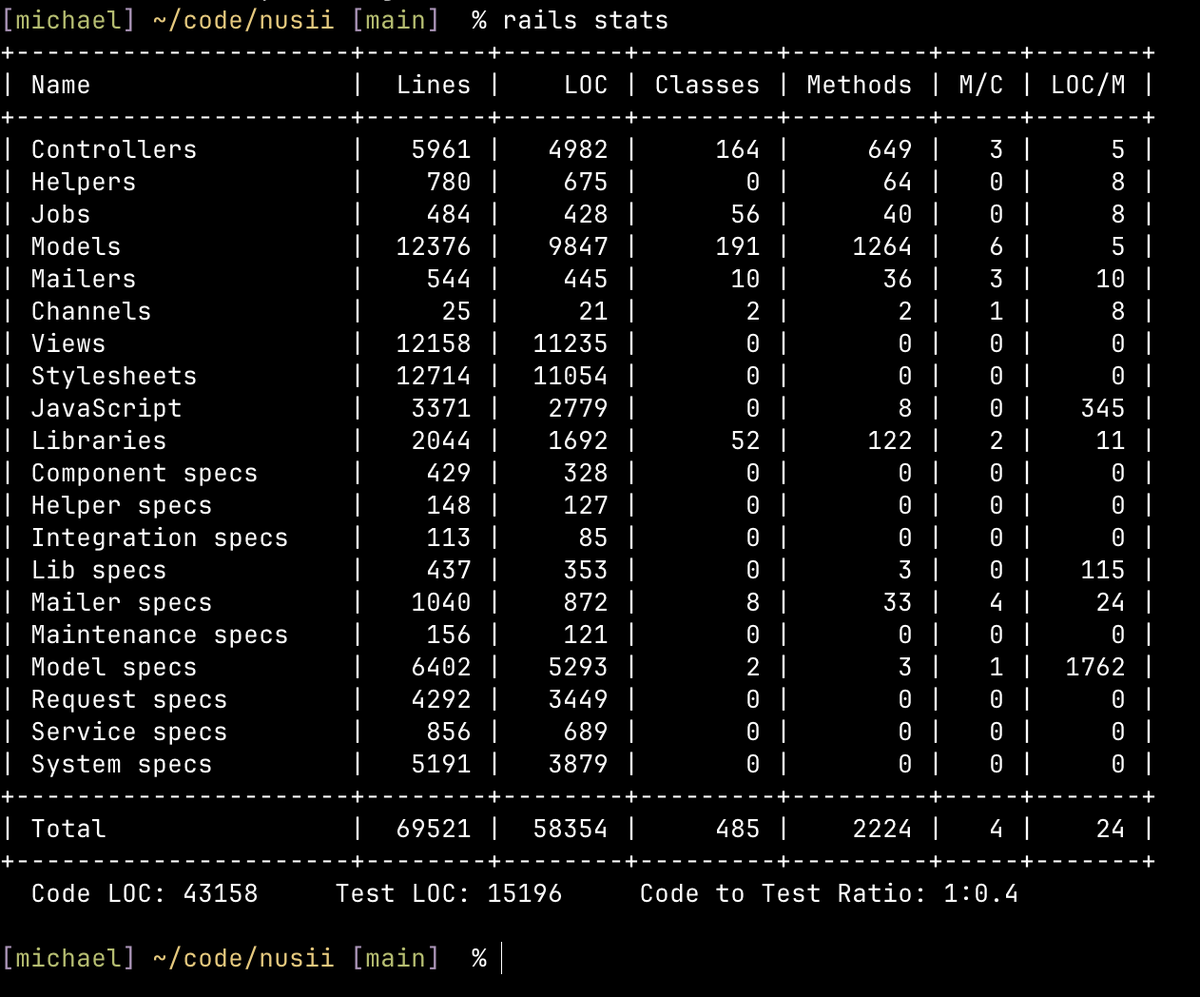Select the Service specs row name
The image size is (1200, 997).
[x=129, y=732]
